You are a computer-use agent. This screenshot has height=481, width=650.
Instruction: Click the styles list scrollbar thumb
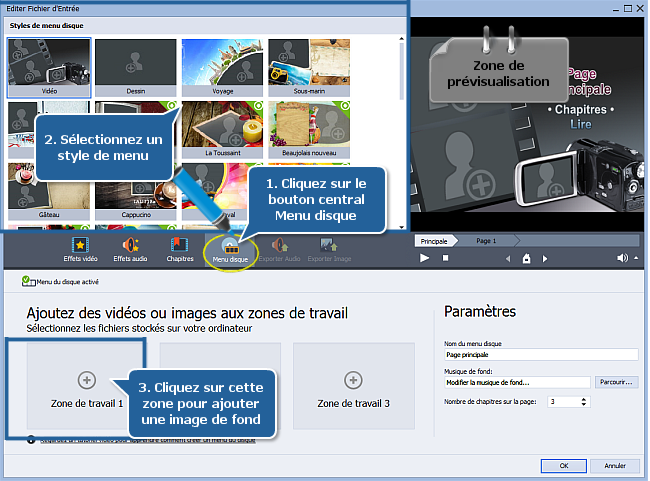pos(401,70)
